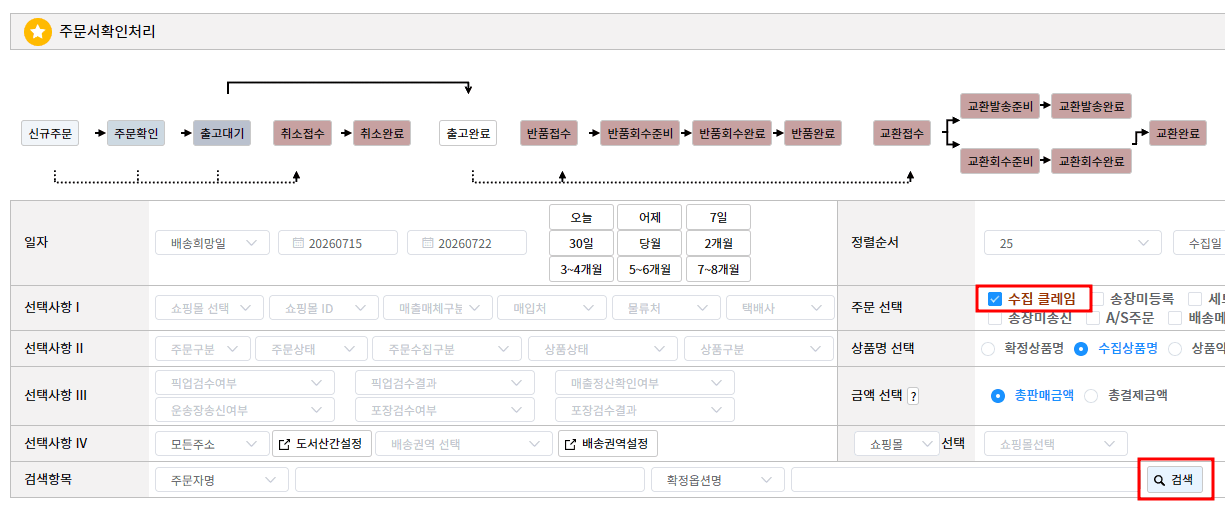
Task: Expand the 운송장송신여부 dropdown
Action: click(245, 410)
